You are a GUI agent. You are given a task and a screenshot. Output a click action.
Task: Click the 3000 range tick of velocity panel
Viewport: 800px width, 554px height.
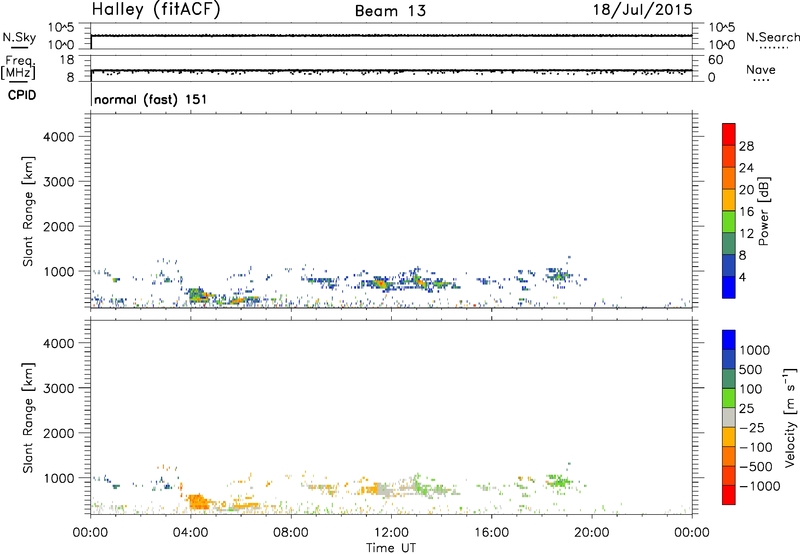pyautogui.click(x=58, y=388)
